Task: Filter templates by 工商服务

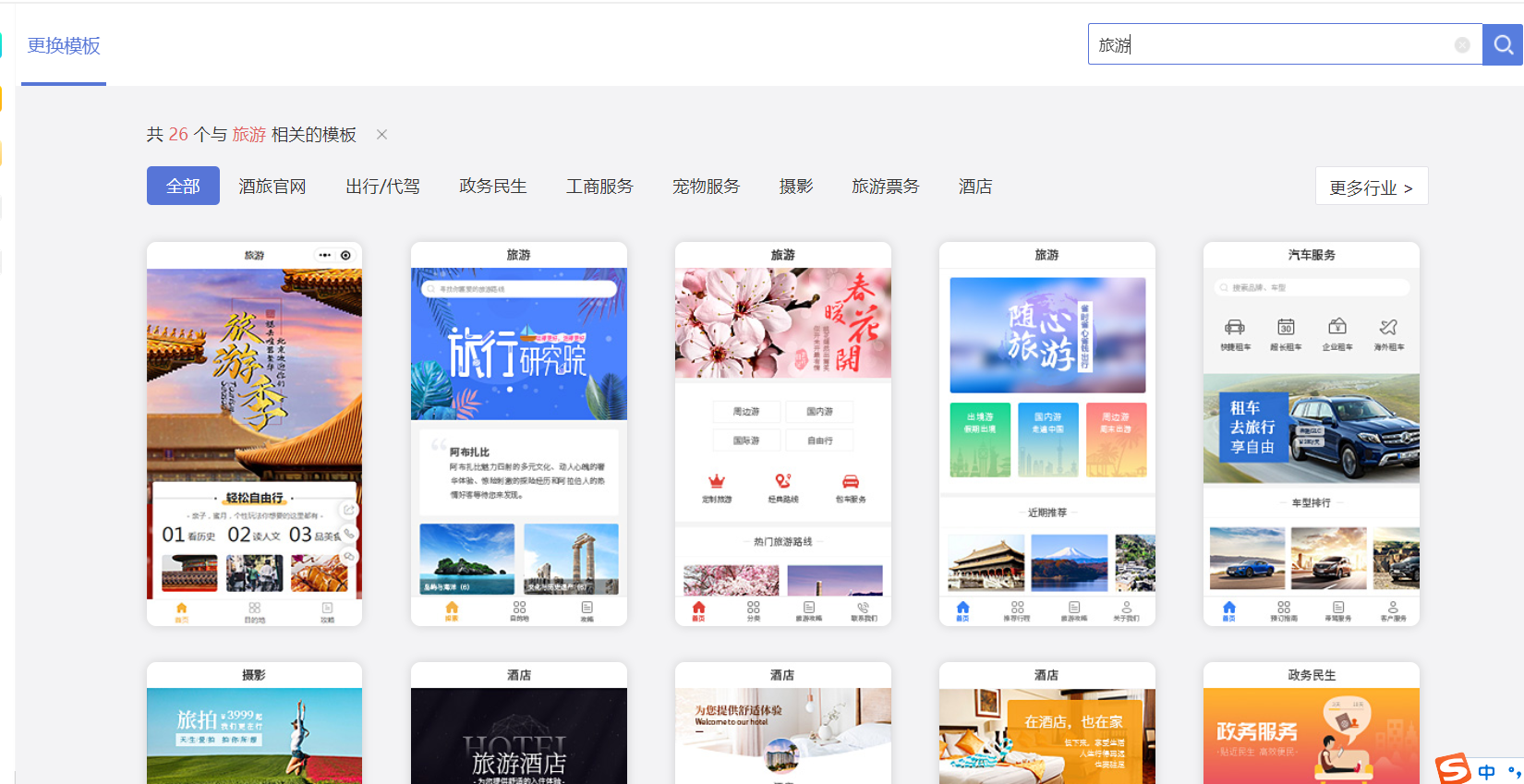Action: point(599,187)
